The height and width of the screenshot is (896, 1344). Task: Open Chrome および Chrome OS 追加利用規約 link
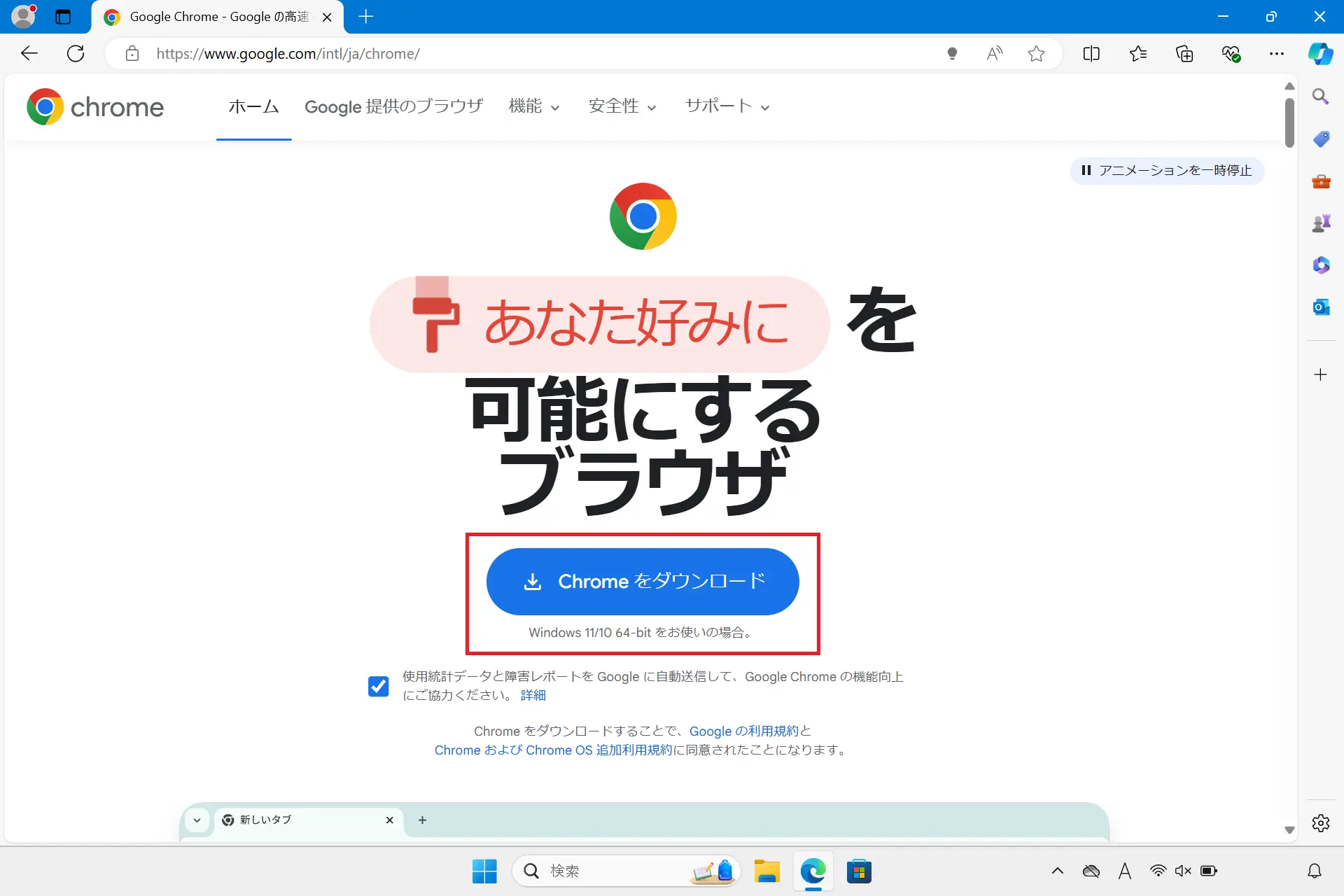coord(553,750)
